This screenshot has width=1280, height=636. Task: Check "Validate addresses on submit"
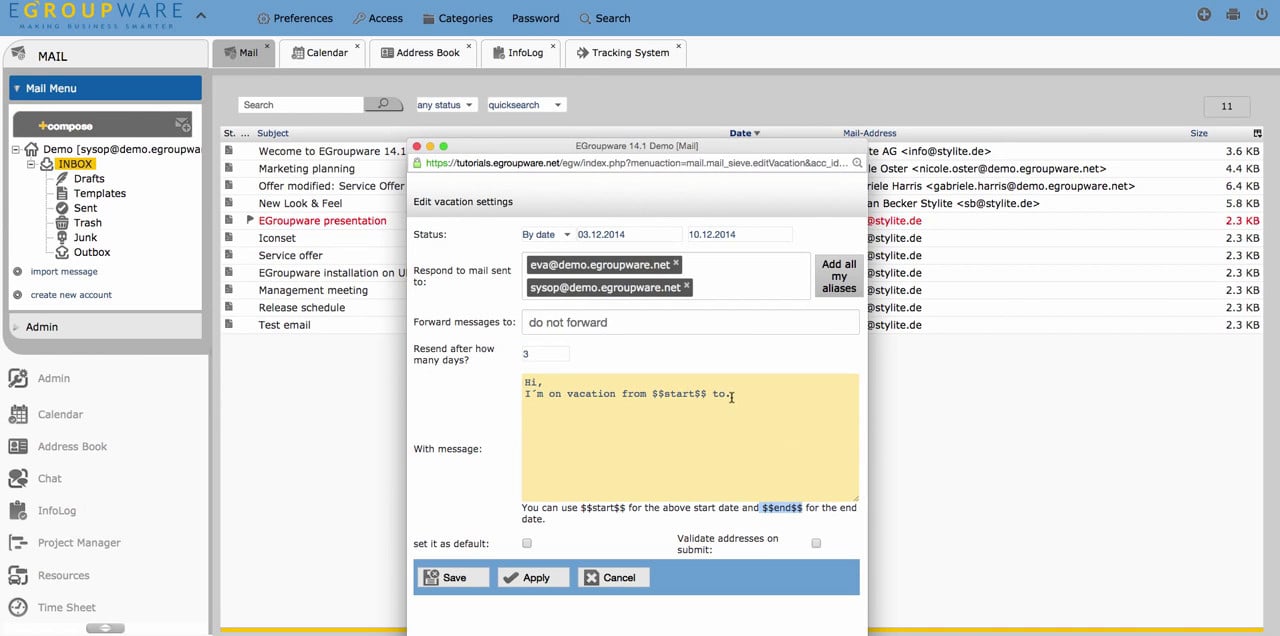coord(816,543)
